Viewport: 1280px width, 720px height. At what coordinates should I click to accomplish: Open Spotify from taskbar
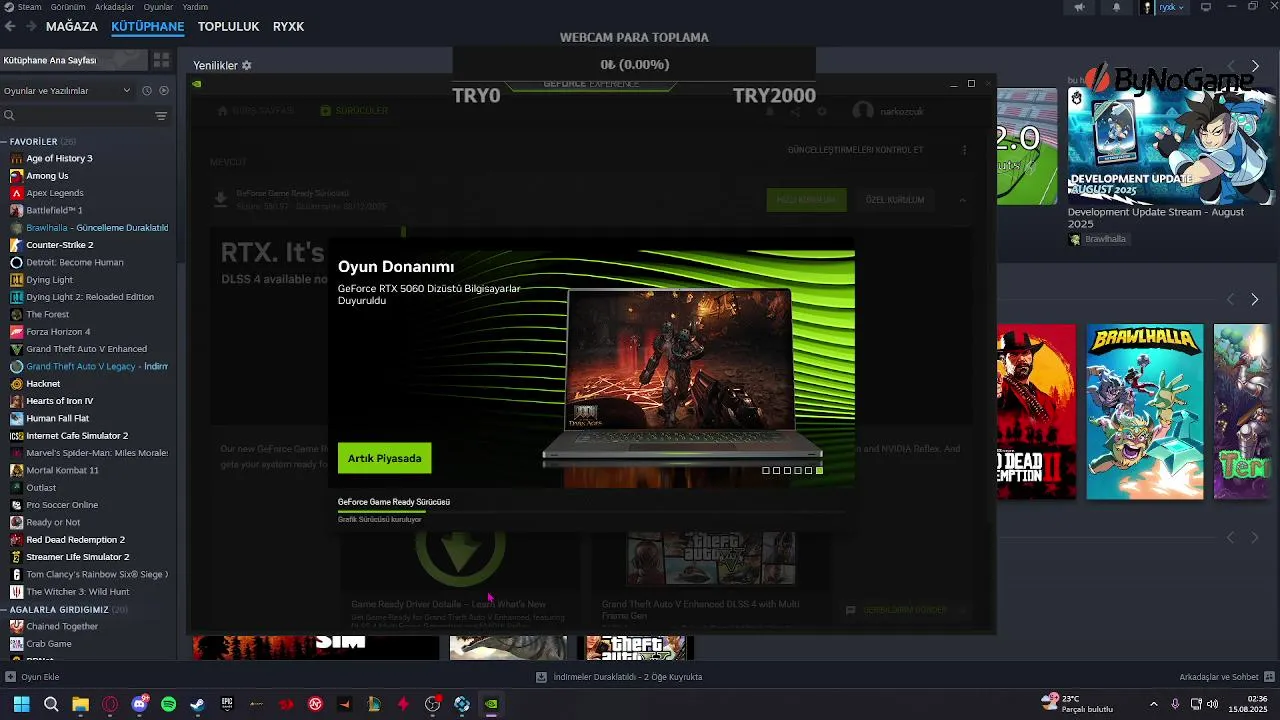(x=168, y=704)
